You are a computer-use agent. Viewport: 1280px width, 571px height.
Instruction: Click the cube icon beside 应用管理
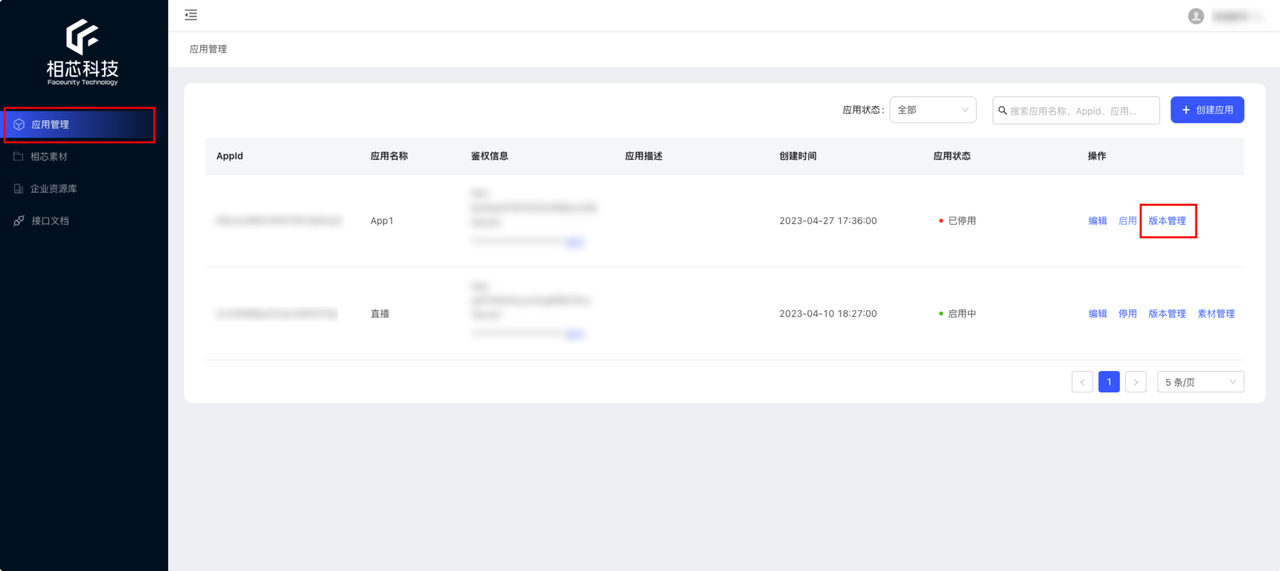pyautogui.click(x=19, y=125)
